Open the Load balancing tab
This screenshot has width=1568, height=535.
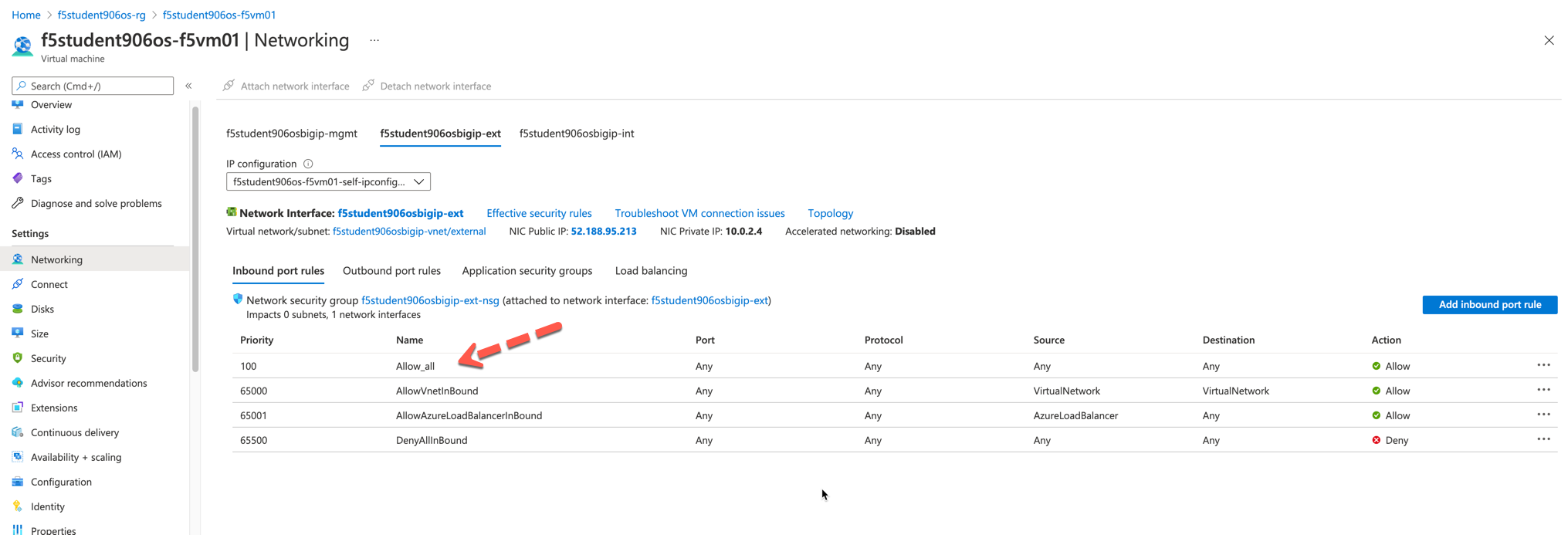651,271
